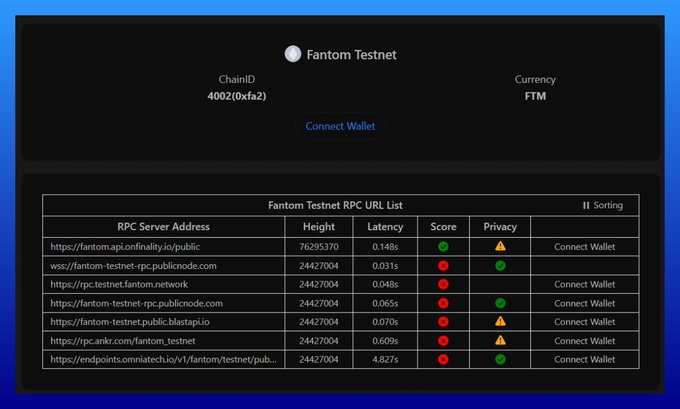Click green privacy check in omniatech row
Screen dimensions: 680x409
500,360
